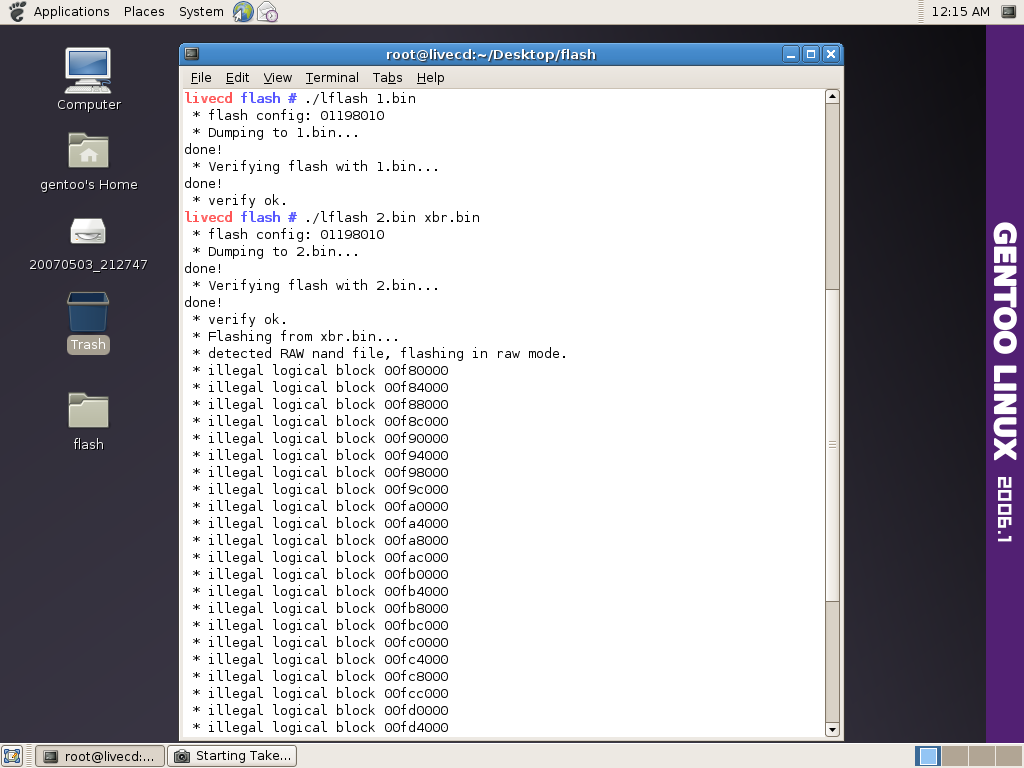1024x768 pixels.
Task: Open the terminal's File menu
Action: (201, 78)
